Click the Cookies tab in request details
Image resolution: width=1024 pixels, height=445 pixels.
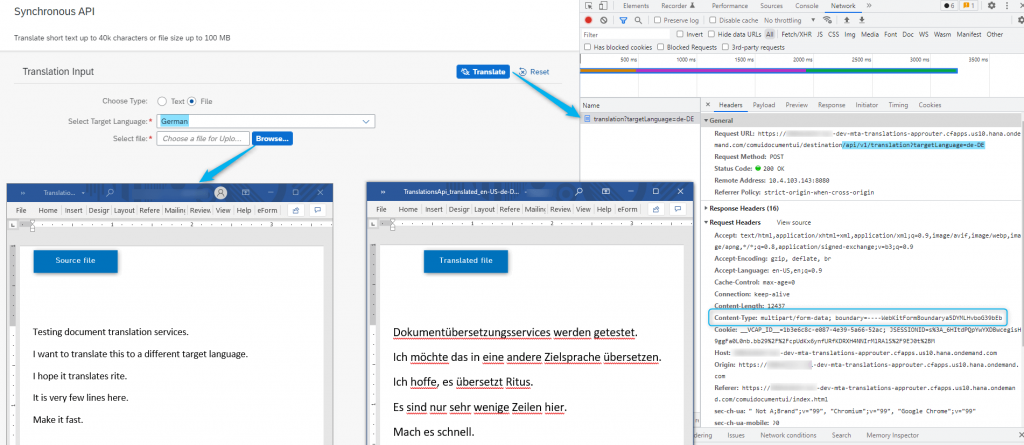tap(930, 105)
